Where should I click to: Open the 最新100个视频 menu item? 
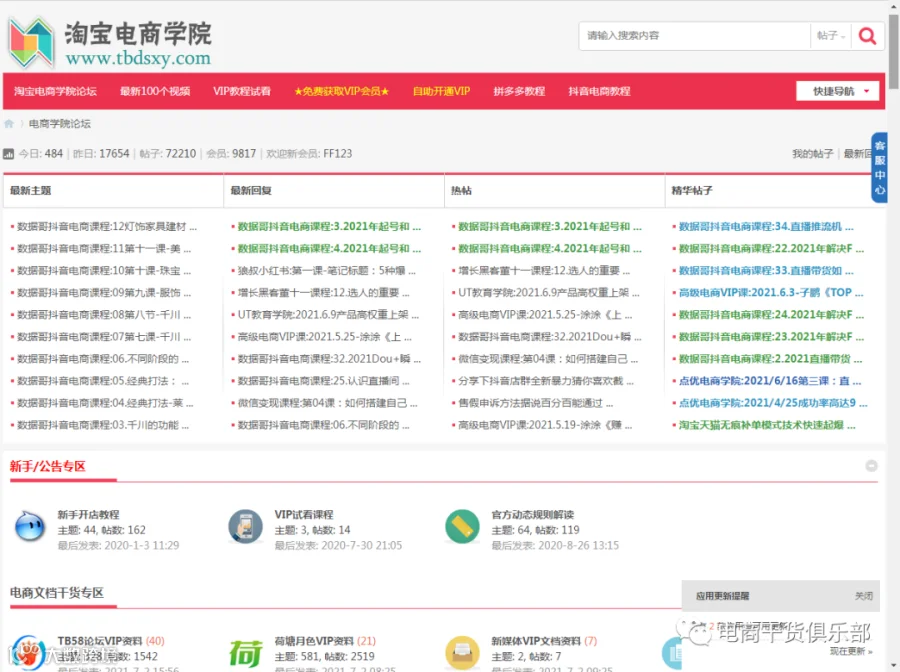point(155,91)
